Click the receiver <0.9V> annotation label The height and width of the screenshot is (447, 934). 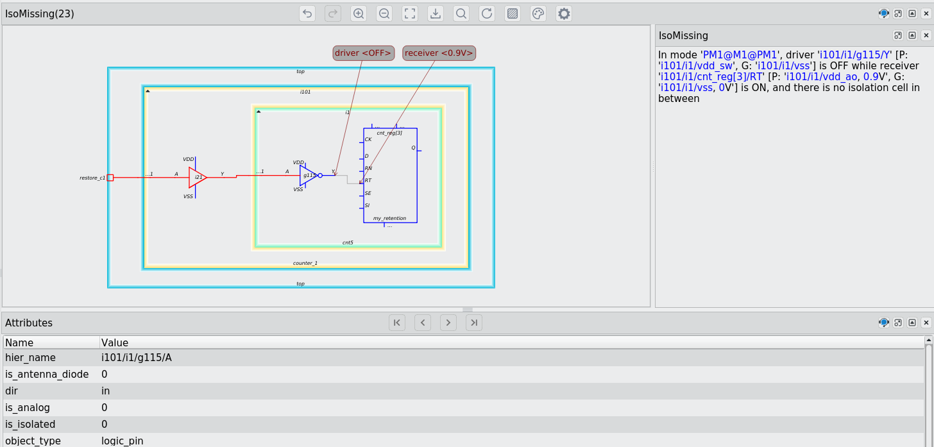(440, 54)
